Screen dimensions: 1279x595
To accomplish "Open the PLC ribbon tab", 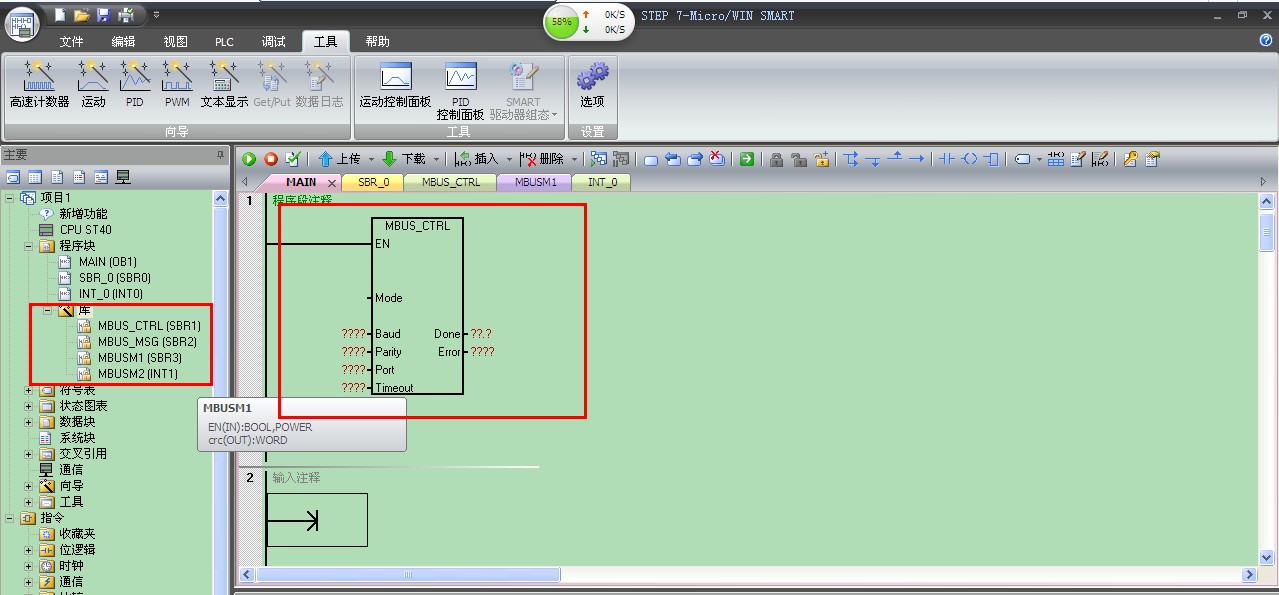I will (224, 41).
